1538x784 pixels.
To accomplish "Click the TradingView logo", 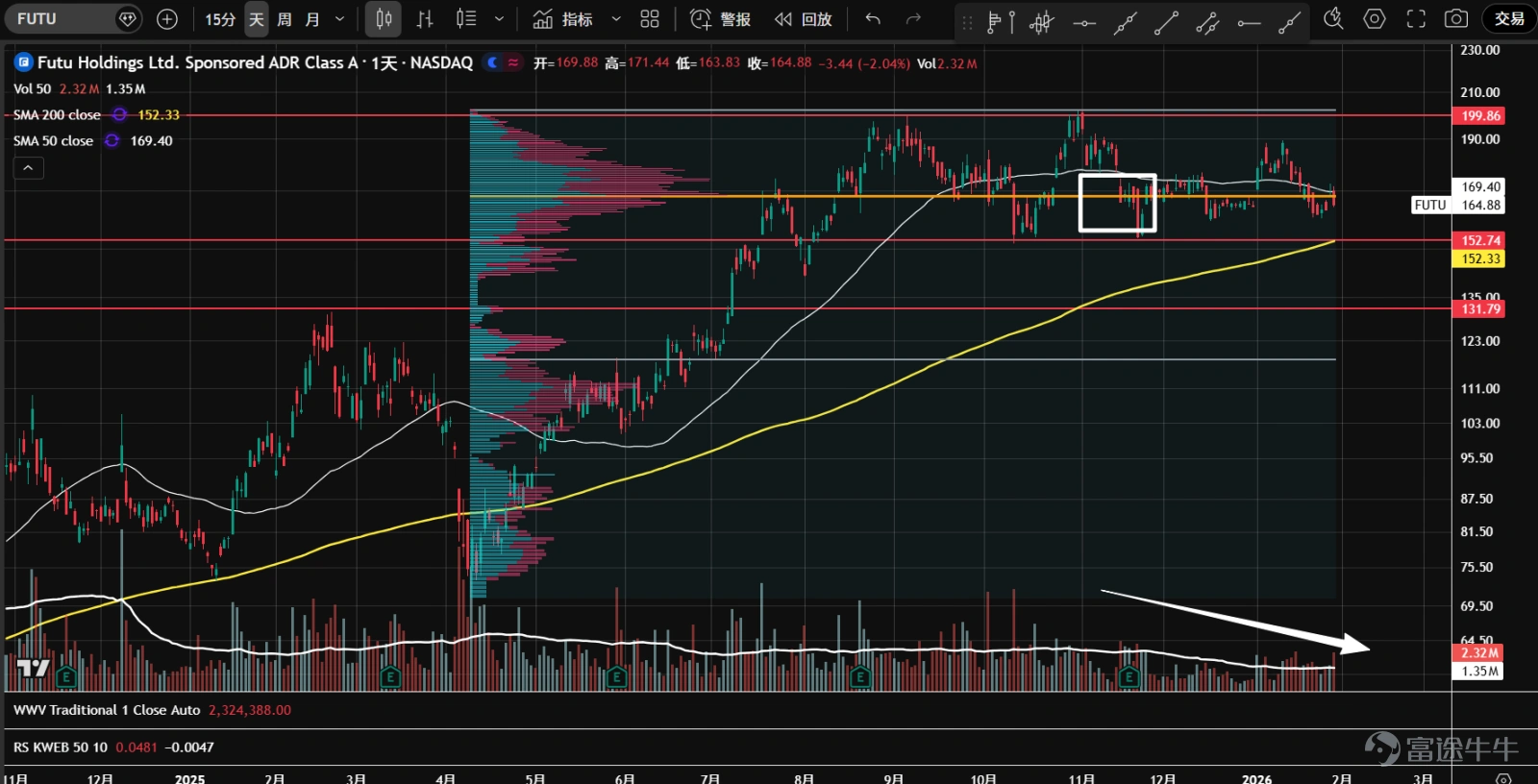I will [33, 668].
